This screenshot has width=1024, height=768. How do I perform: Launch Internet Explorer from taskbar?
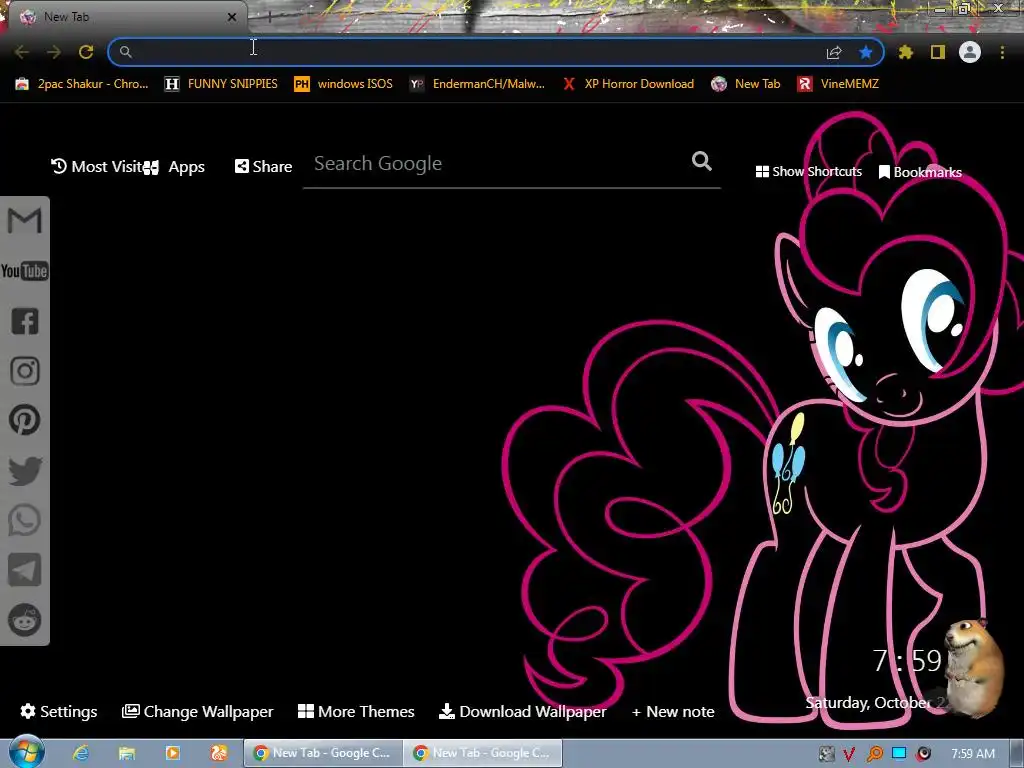click(81, 753)
